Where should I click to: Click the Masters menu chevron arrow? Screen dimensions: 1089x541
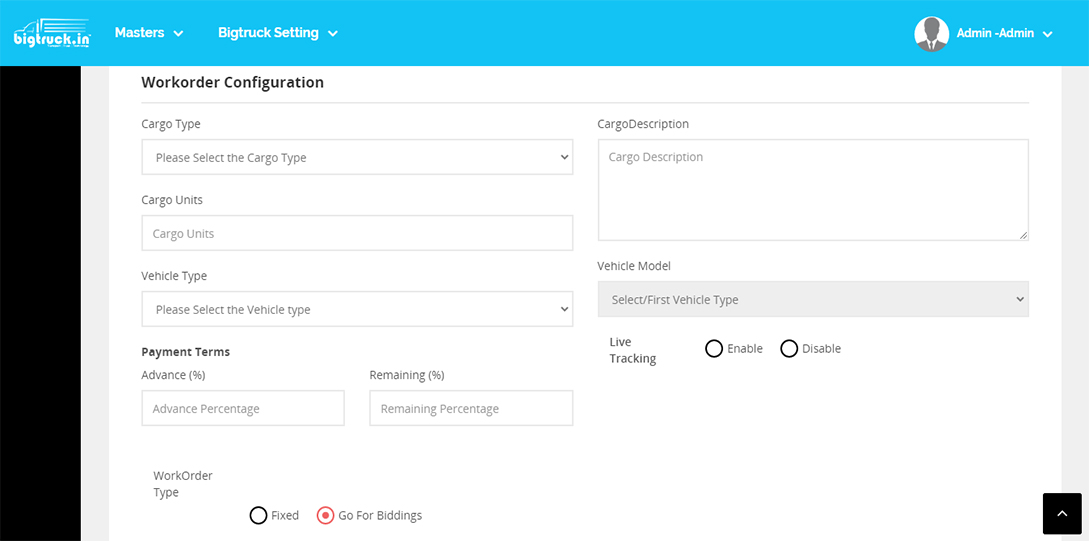pos(178,34)
